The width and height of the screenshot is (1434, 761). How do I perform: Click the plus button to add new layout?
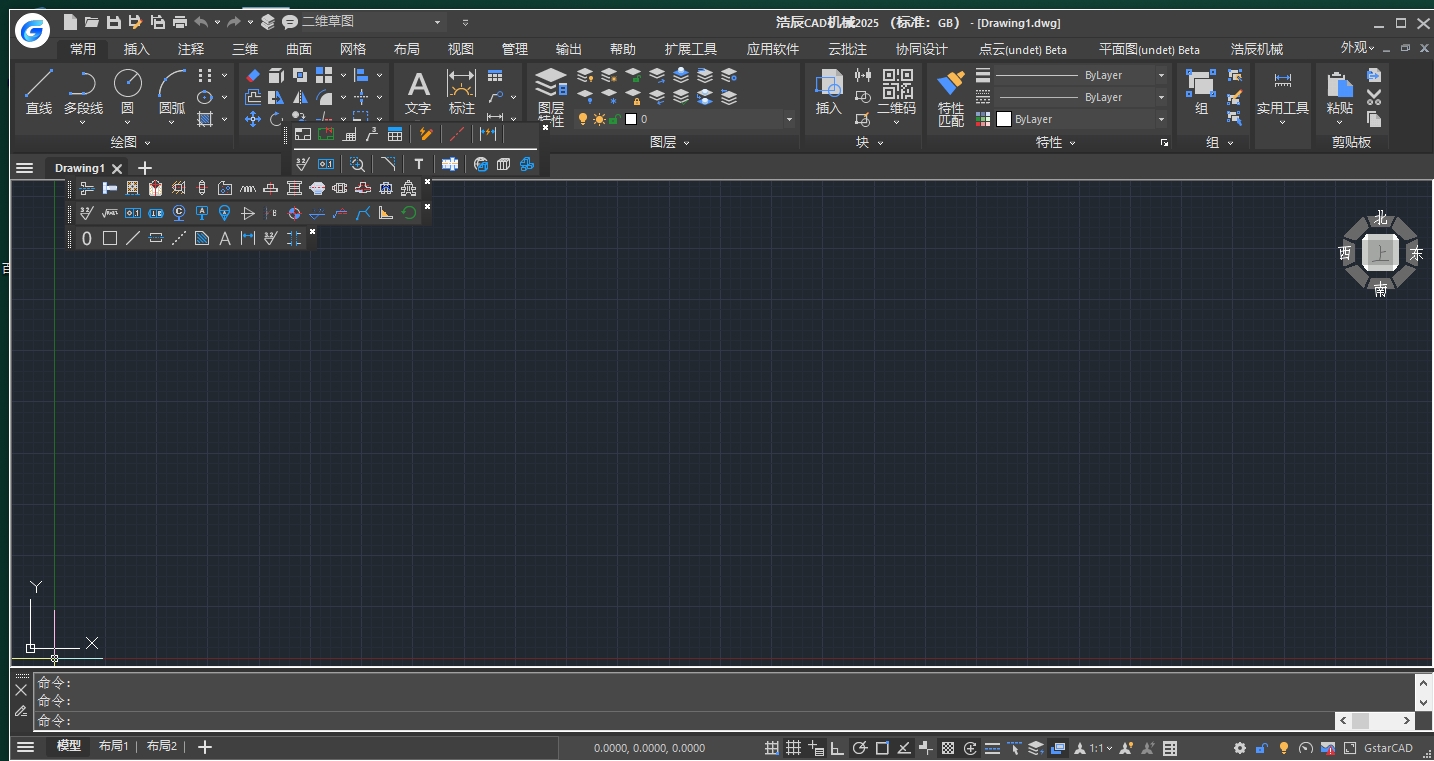pyautogui.click(x=205, y=747)
